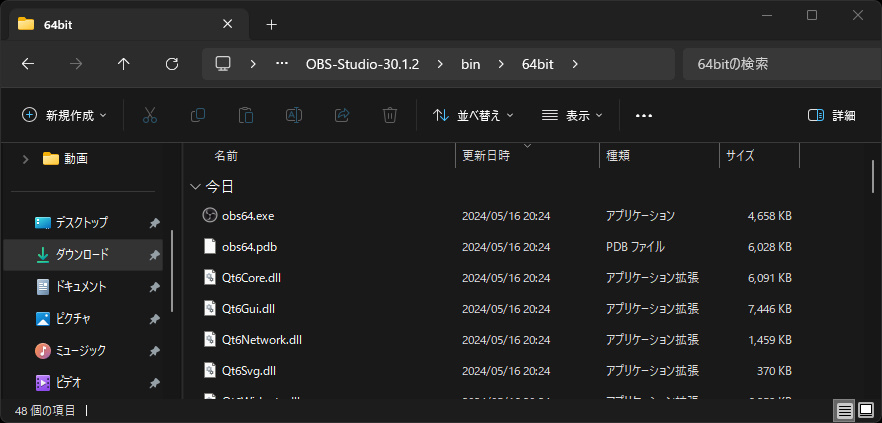The height and width of the screenshot is (423, 882).
Task: Click the pin icon beside ピクチャ
Action: coord(154,319)
